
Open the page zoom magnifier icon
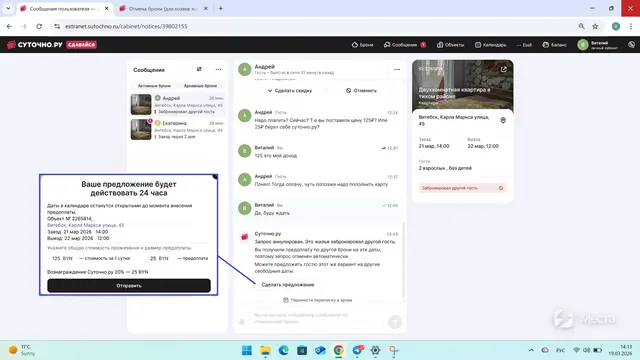581,26
